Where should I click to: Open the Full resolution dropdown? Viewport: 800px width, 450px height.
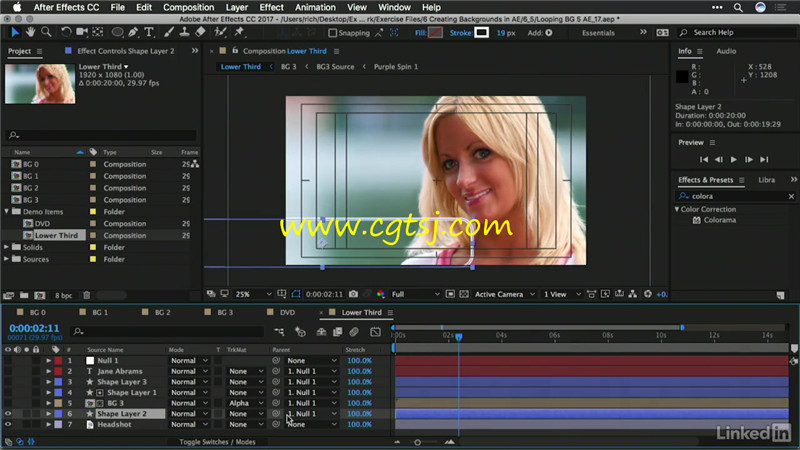415,294
